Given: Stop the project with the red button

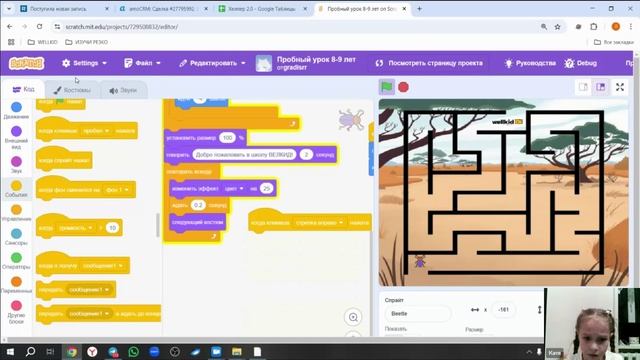Looking at the screenshot, I should (403, 87).
